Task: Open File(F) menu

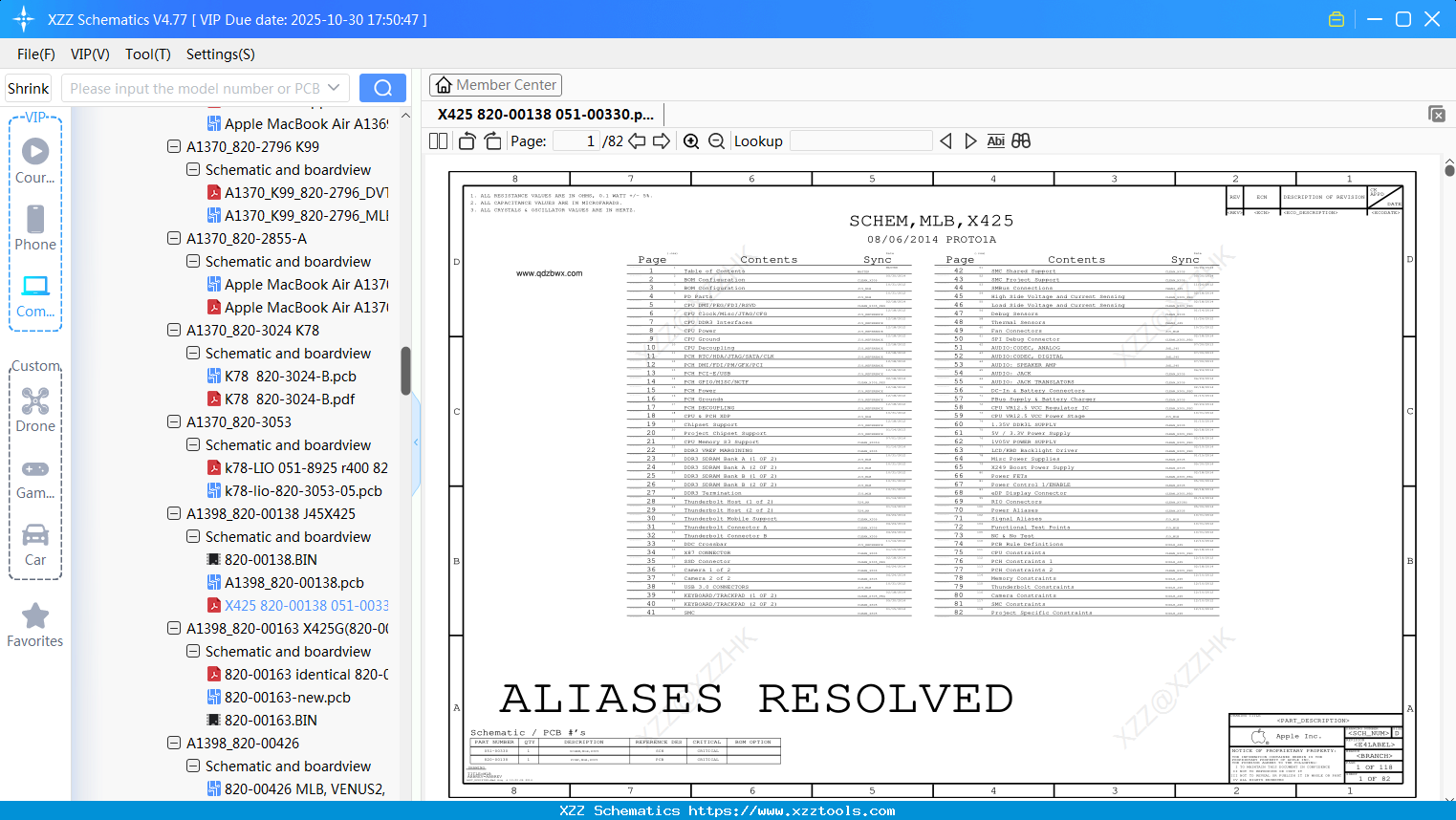Action: 36,54
